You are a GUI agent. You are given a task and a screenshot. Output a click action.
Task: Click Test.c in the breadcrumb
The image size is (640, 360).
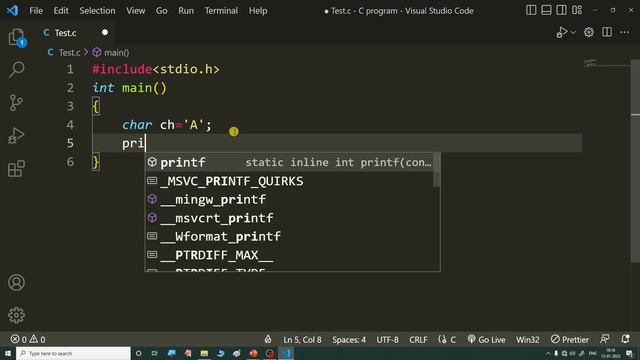[x=69, y=53]
